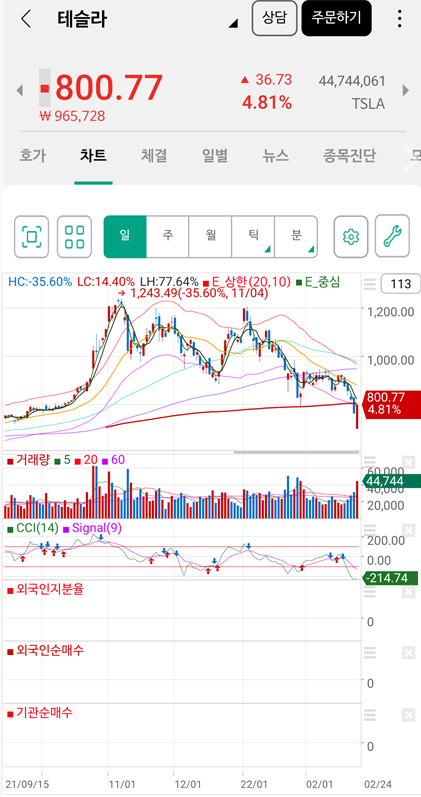The image size is (421, 797).
Task: Open CCI panel handle menu icon
Action: click(x=370, y=531)
